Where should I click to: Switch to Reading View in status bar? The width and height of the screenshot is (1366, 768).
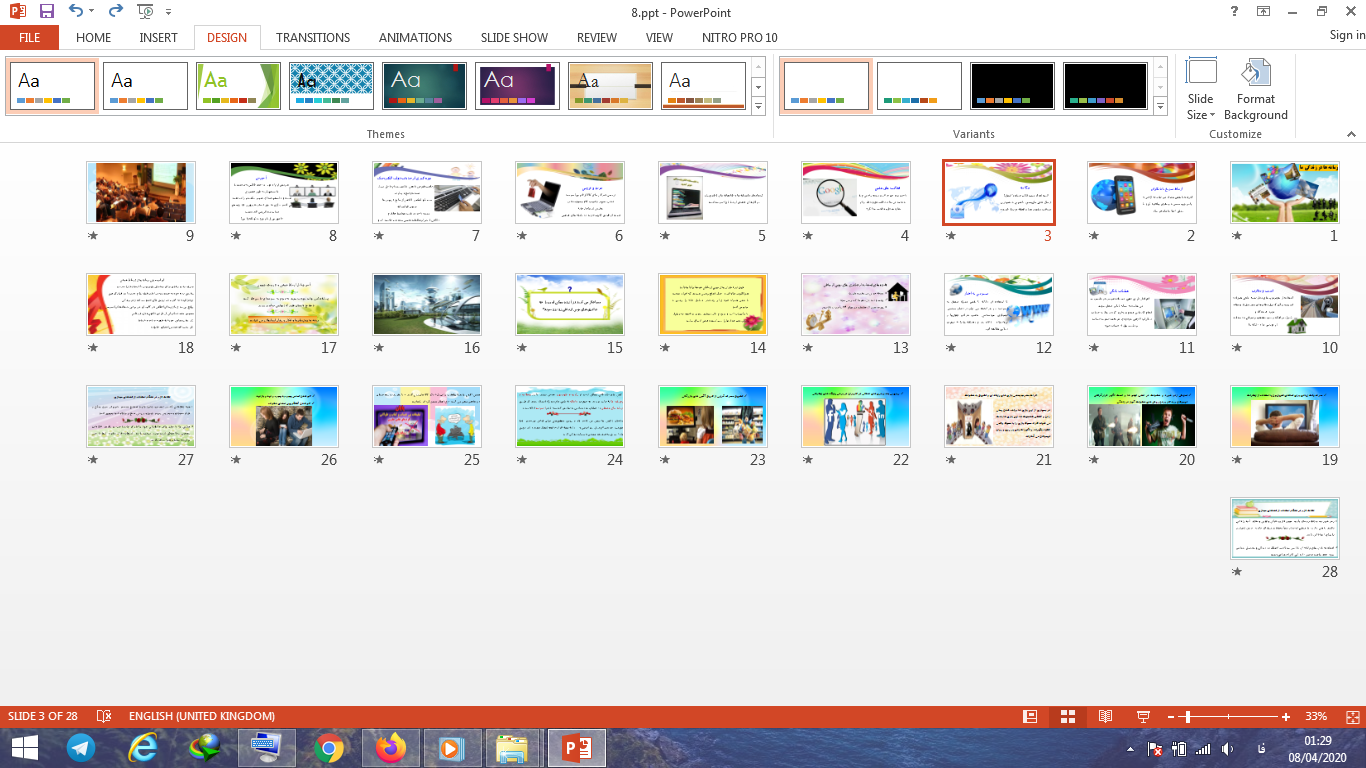pos(1105,717)
